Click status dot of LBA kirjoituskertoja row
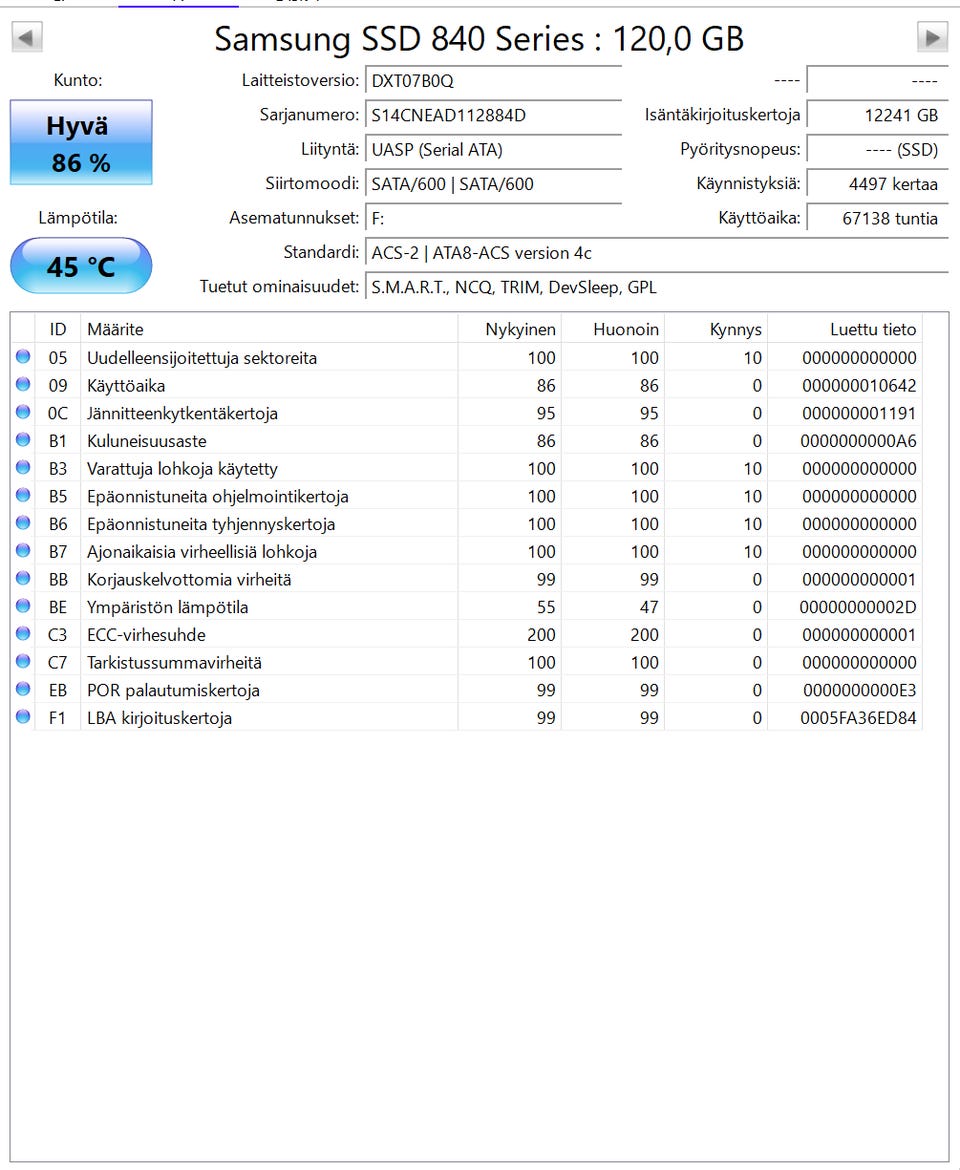Screen dimensions: 960x1170 [x=23, y=716]
